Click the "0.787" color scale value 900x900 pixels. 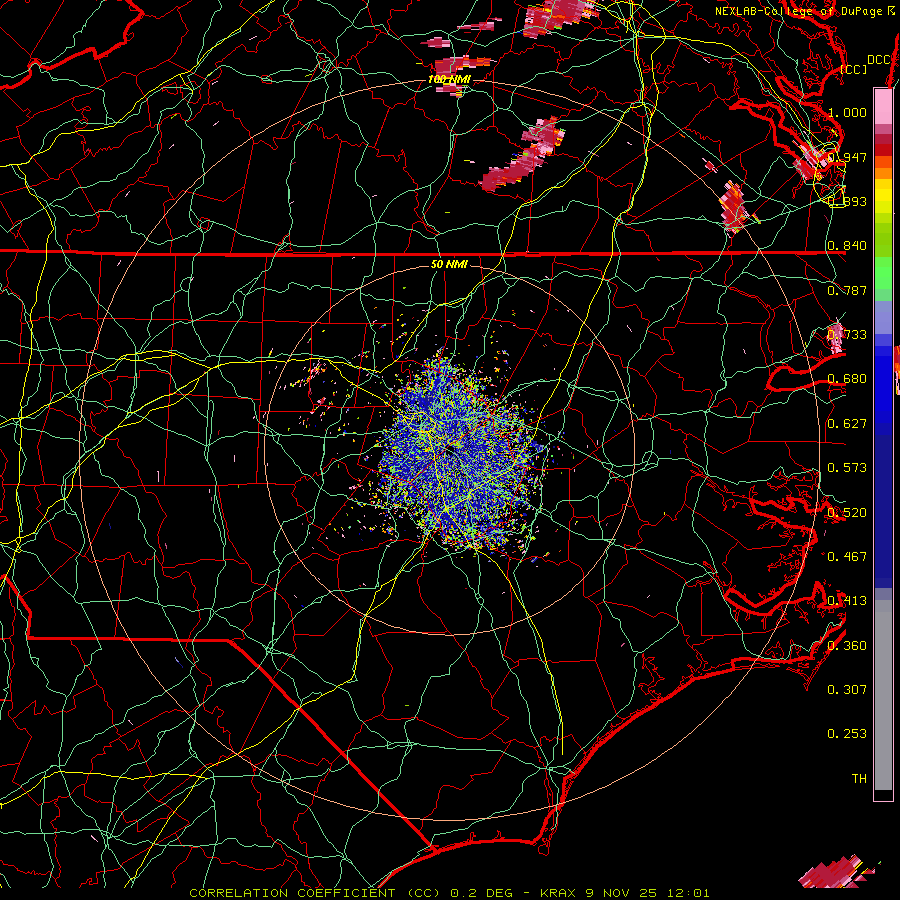(847, 290)
